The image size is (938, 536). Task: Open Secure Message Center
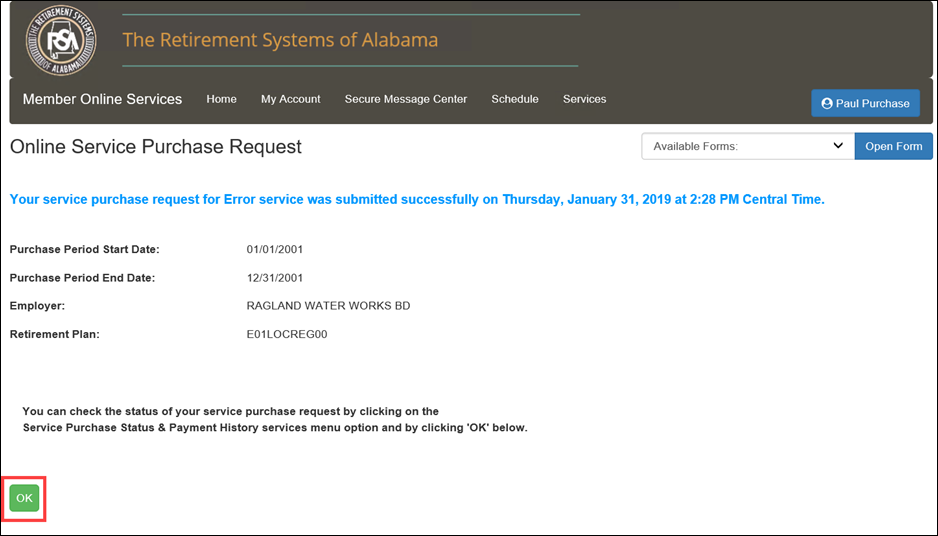pyautogui.click(x=405, y=99)
